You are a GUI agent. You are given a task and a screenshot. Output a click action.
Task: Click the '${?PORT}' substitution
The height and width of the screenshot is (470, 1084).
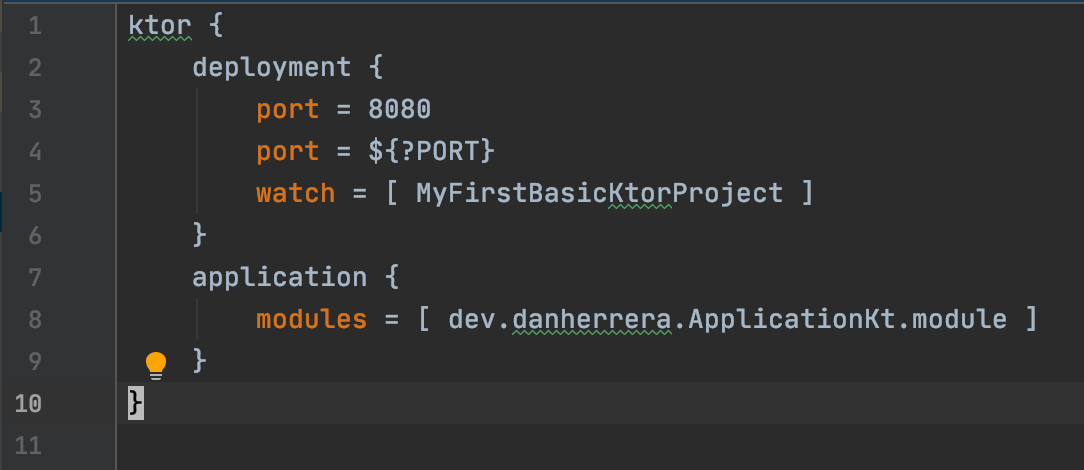pyautogui.click(x=432, y=152)
